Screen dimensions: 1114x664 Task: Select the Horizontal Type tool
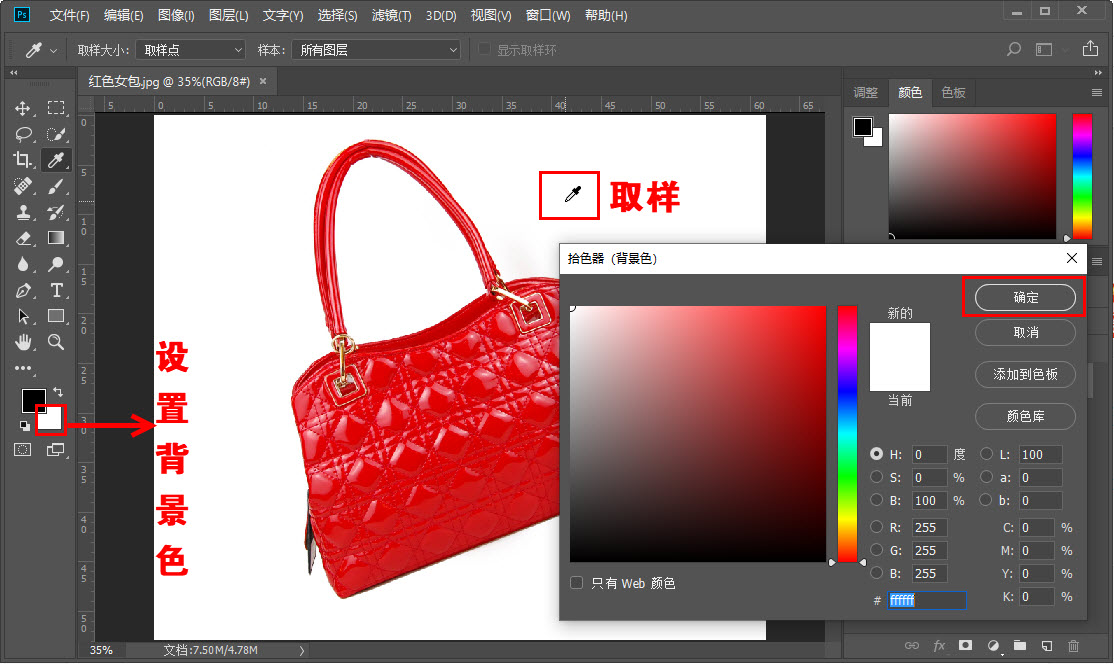[x=56, y=290]
